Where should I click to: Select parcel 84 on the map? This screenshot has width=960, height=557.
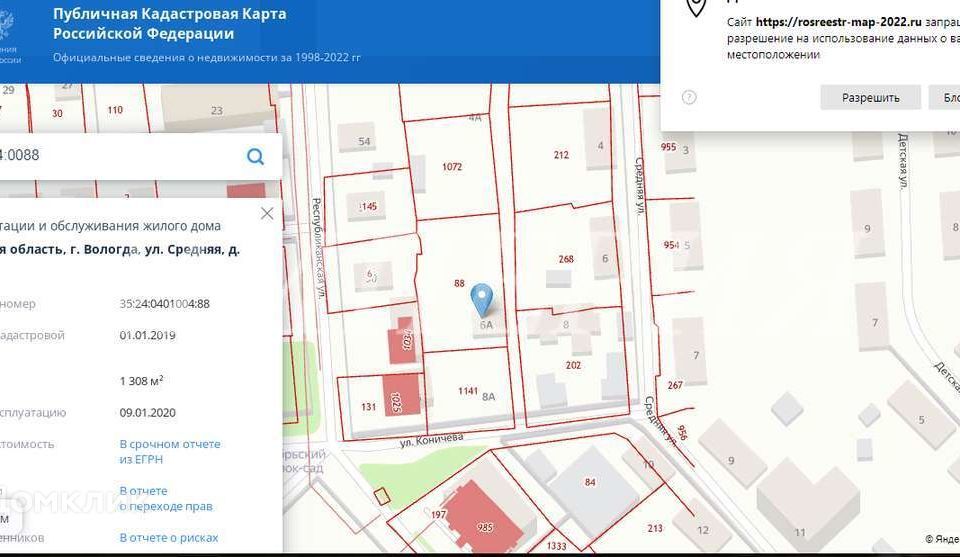(590, 482)
